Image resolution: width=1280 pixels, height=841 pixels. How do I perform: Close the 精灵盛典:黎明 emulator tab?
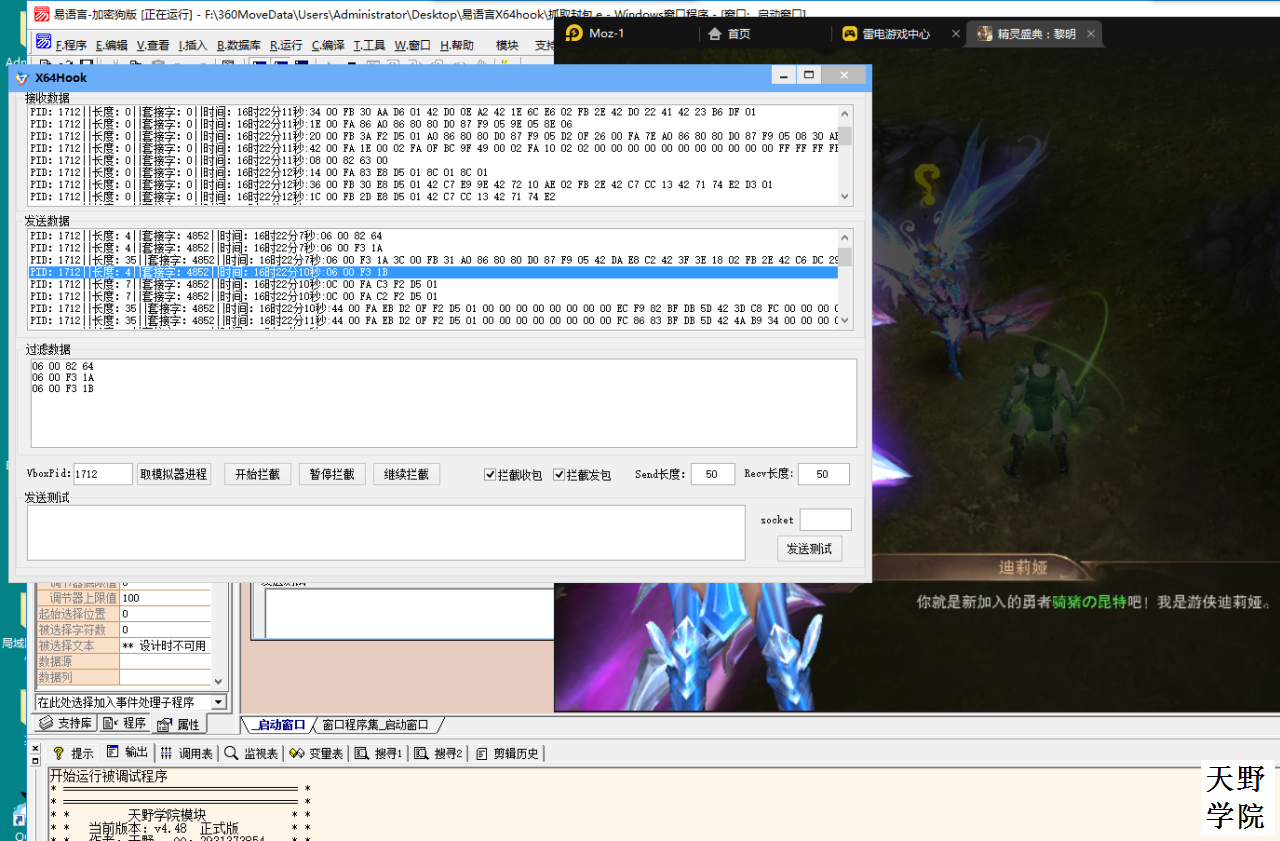click(1091, 34)
